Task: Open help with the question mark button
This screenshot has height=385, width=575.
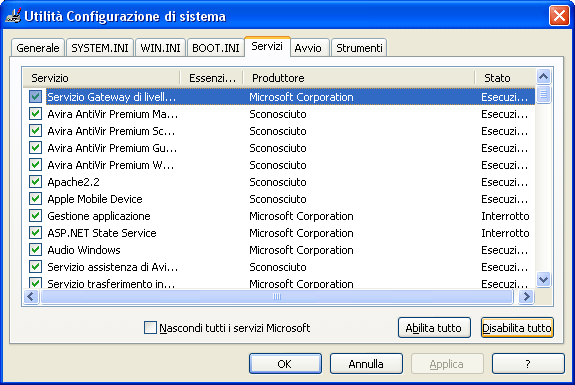Action: pos(528,364)
